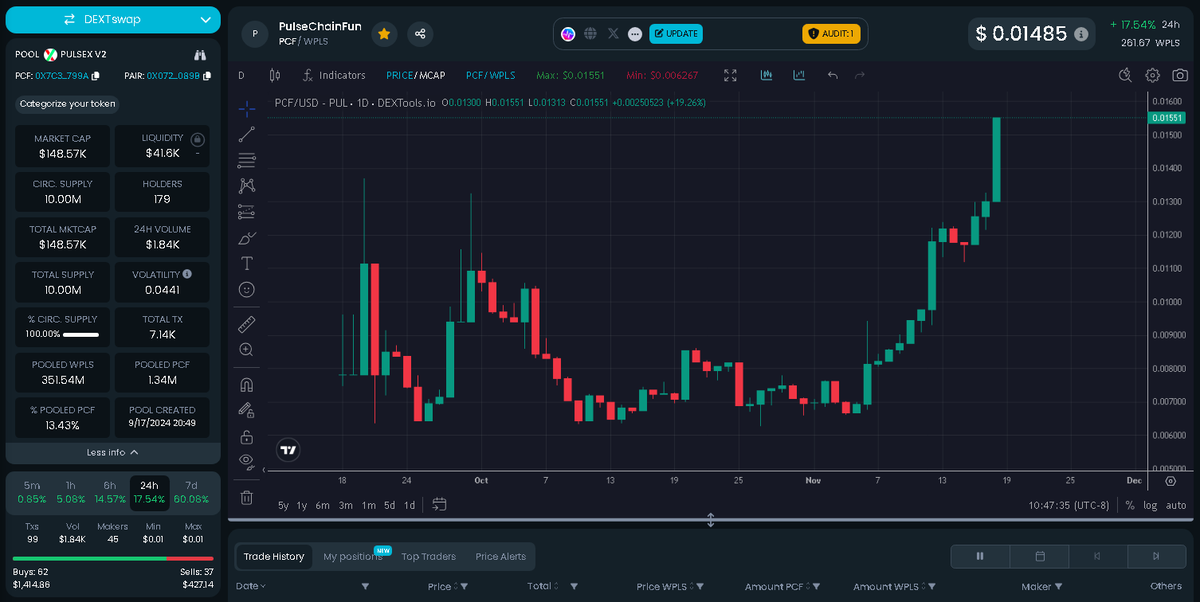1200x602 pixels.
Task: Select the crosshair cursor tool
Action: click(x=247, y=108)
